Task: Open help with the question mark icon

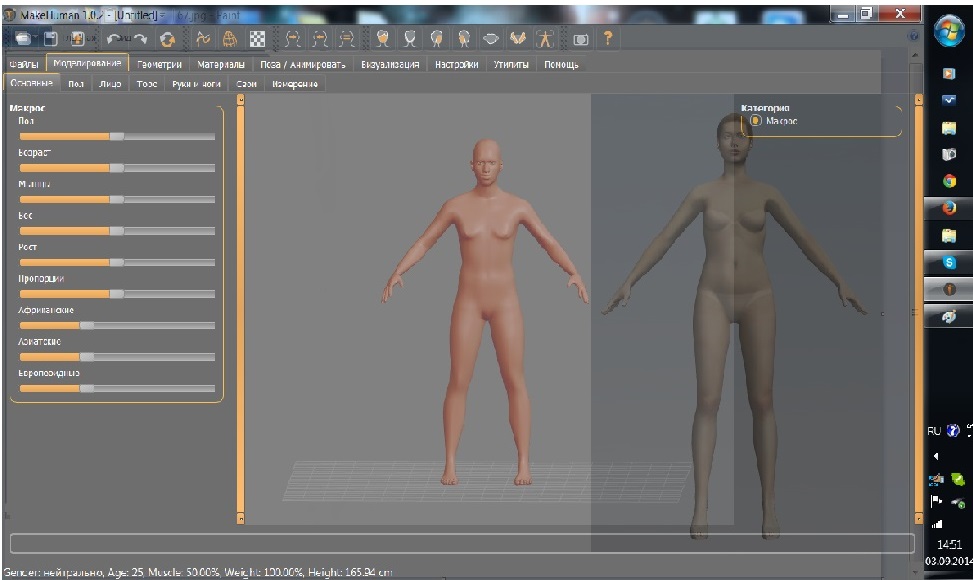Action: (607, 38)
